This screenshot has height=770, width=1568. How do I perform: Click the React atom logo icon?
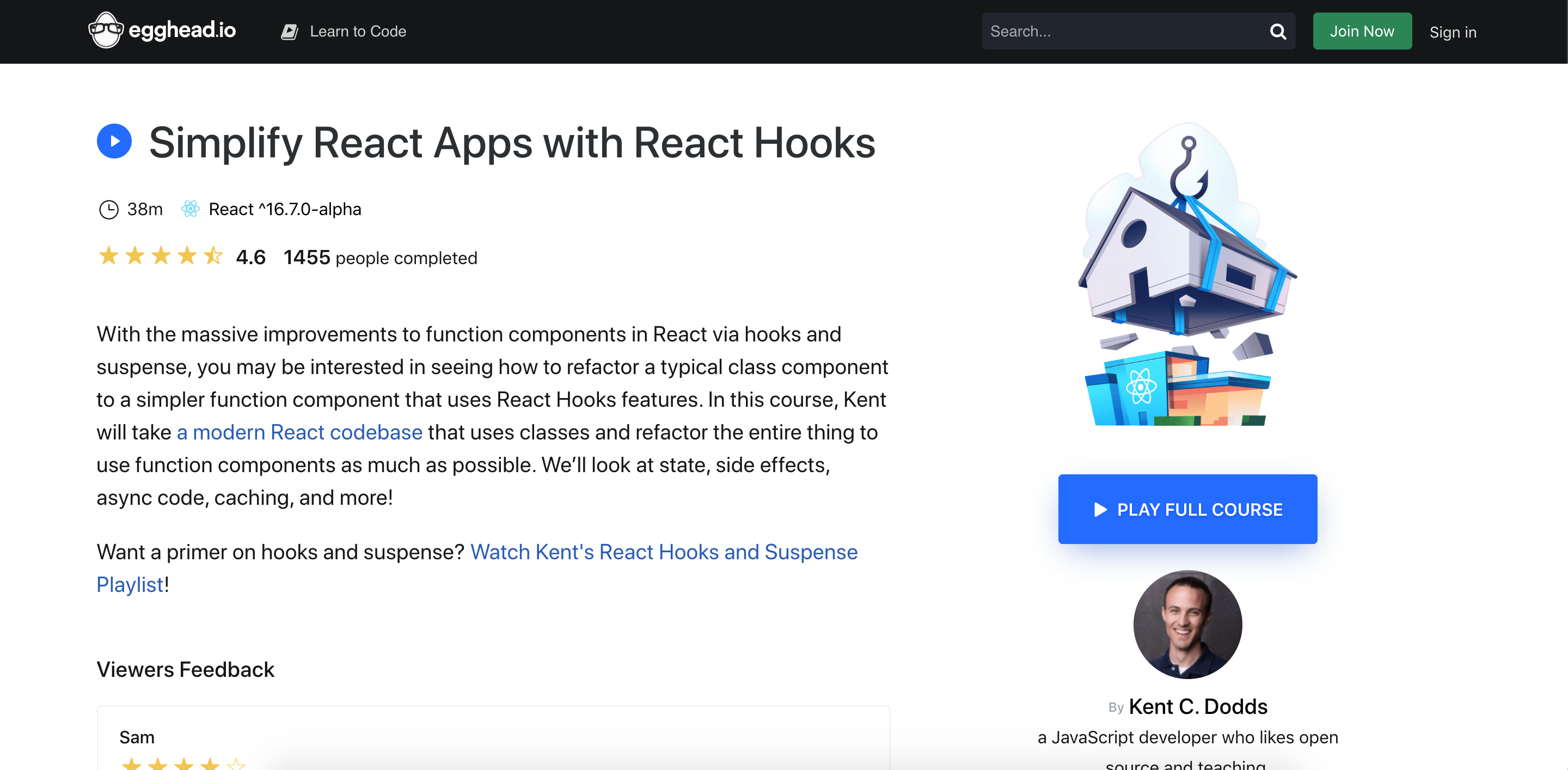click(191, 209)
